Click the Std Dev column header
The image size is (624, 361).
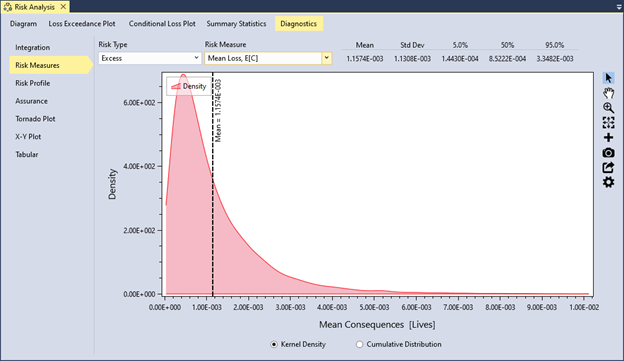[412, 45]
